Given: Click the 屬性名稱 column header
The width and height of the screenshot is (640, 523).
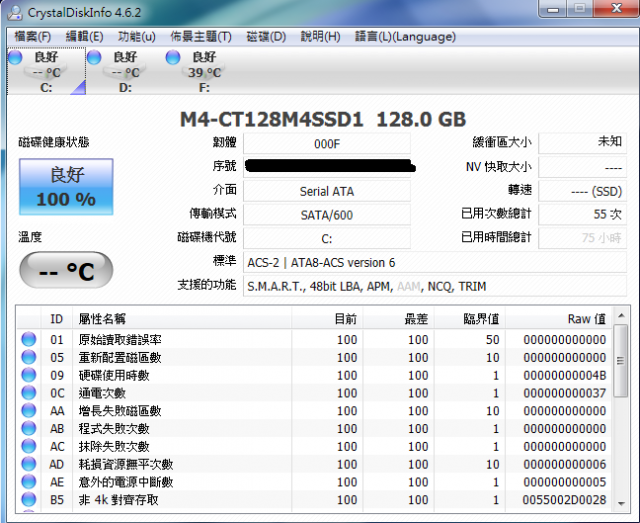Looking at the screenshot, I should (x=182, y=318).
